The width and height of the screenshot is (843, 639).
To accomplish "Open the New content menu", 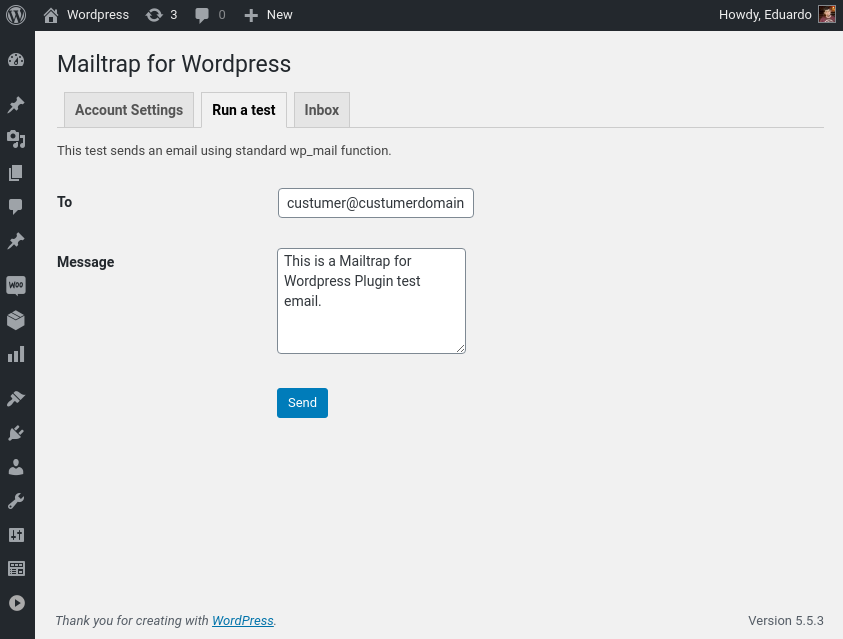I will coord(268,15).
